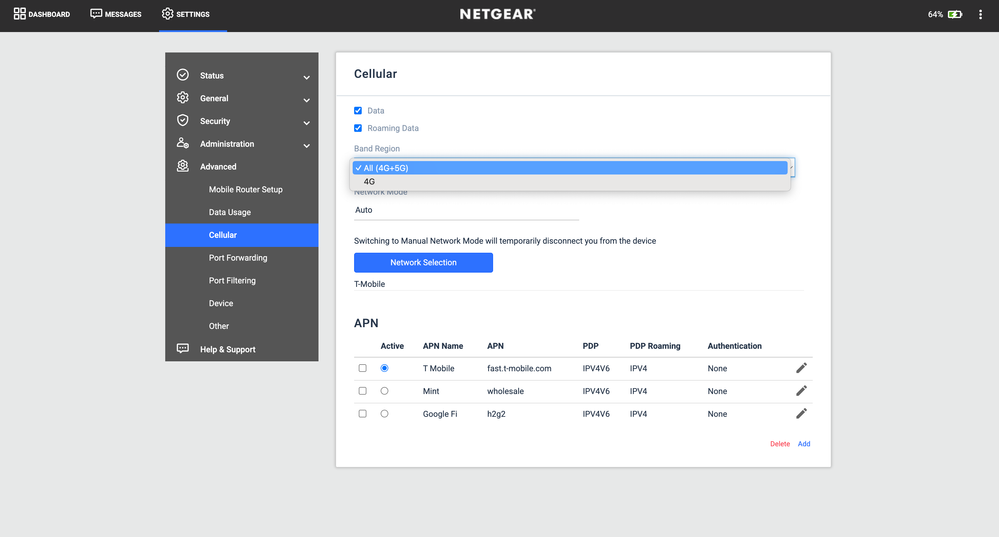
Task: Click the Settings gear icon in top bar
Action: (x=167, y=14)
